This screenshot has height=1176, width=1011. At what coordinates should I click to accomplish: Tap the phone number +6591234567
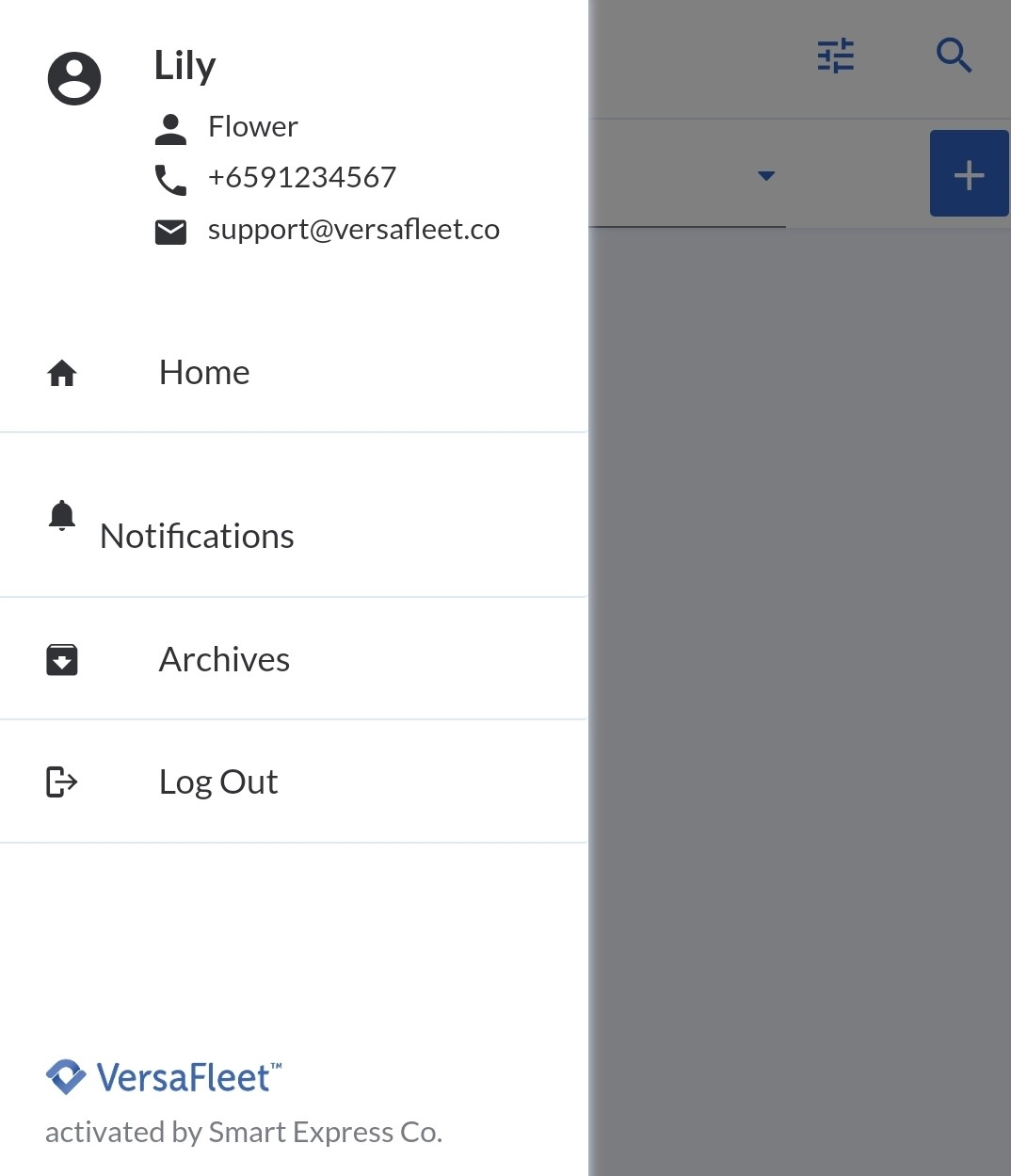click(x=302, y=177)
